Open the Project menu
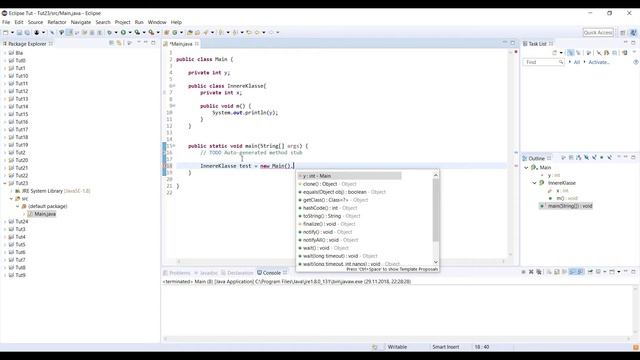Screen dimensions: 640x360 coord(122,22)
